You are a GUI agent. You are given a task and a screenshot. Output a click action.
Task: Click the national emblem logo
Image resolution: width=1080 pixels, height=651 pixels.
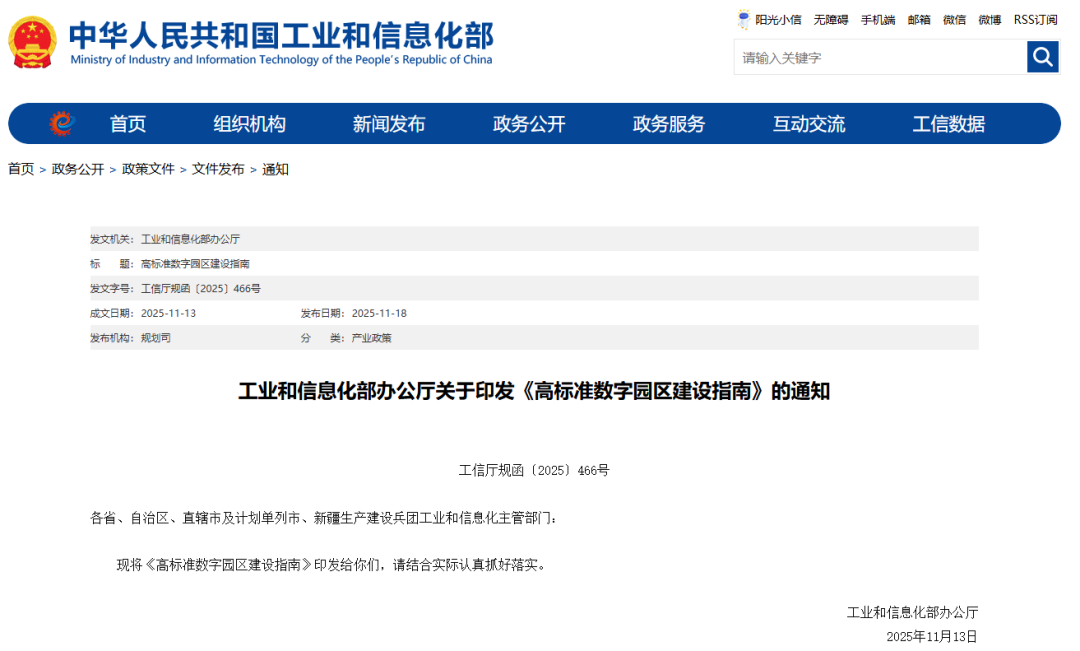tap(33, 42)
